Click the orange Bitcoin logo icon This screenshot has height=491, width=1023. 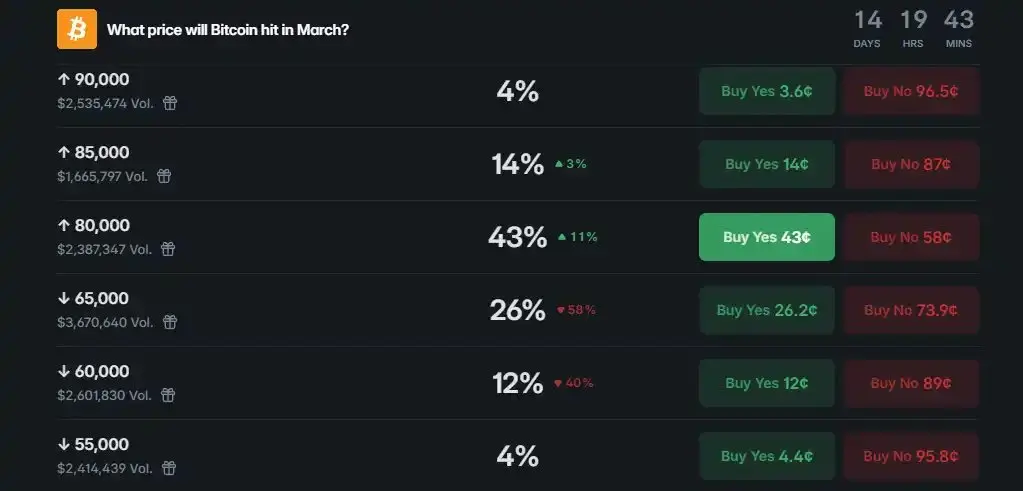pos(77,29)
